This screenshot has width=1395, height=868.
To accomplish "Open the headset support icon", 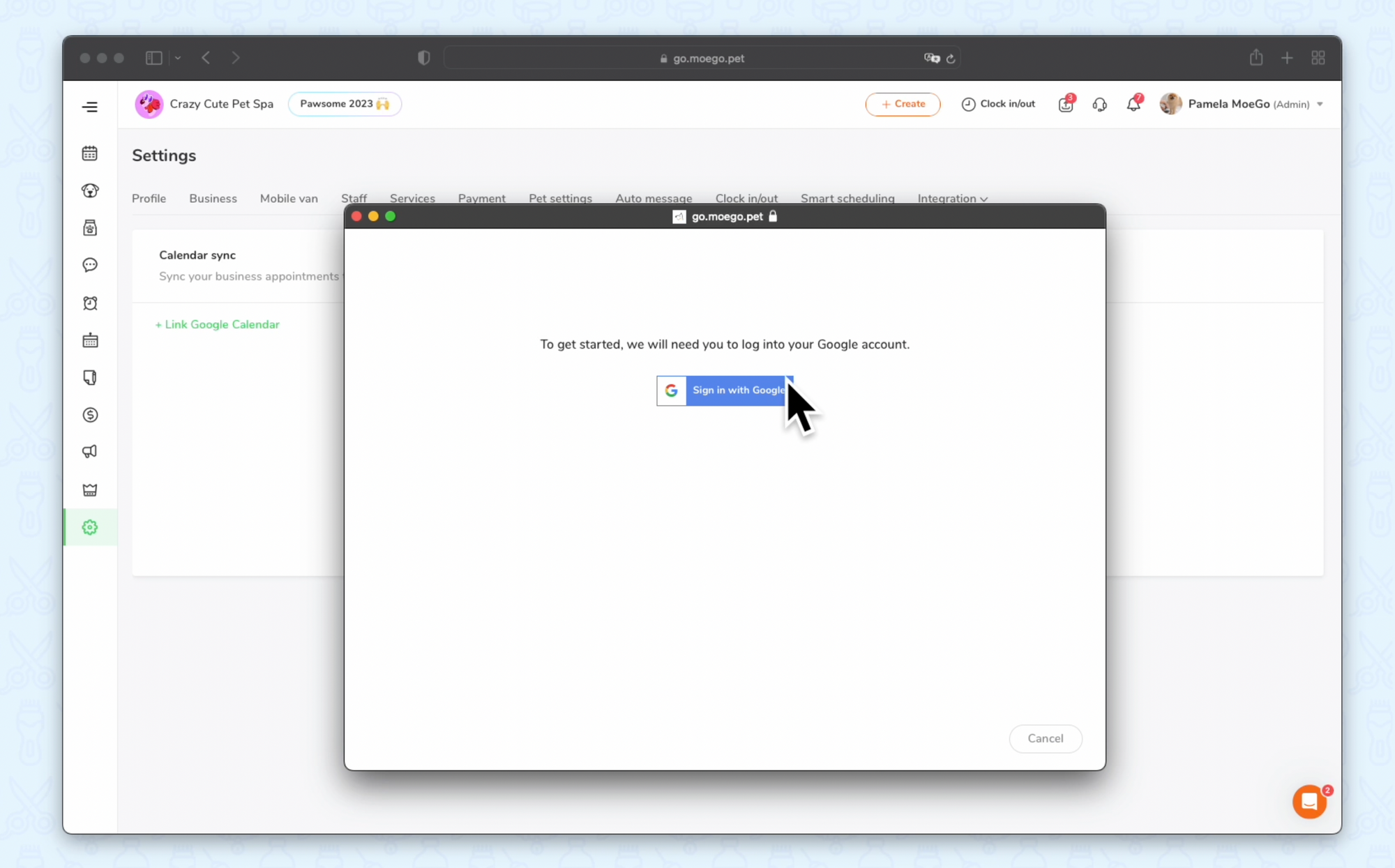I will point(1099,105).
